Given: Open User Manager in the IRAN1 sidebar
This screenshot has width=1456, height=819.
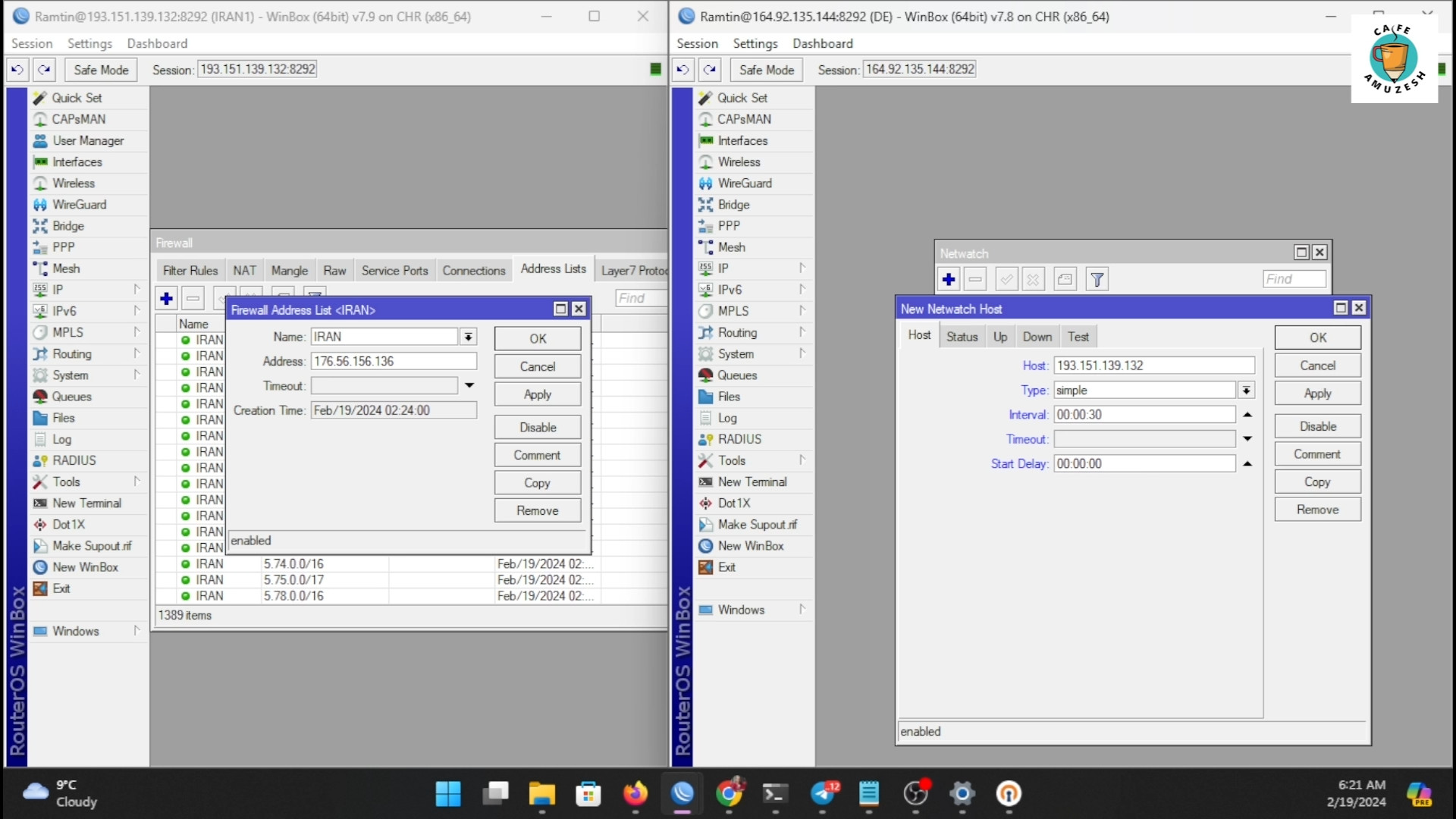Looking at the screenshot, I should point(88,141).
